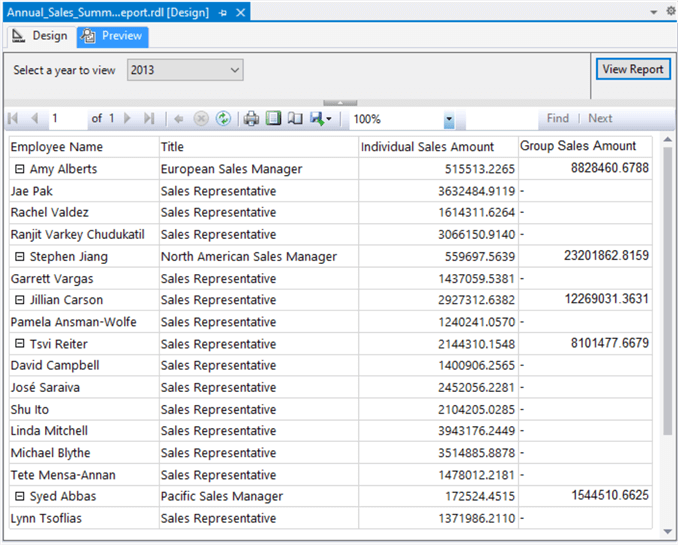Image resolution: width=678 pixels, height=545 pixels.
Task: Refresh the report
Action: tap(223, 119)
